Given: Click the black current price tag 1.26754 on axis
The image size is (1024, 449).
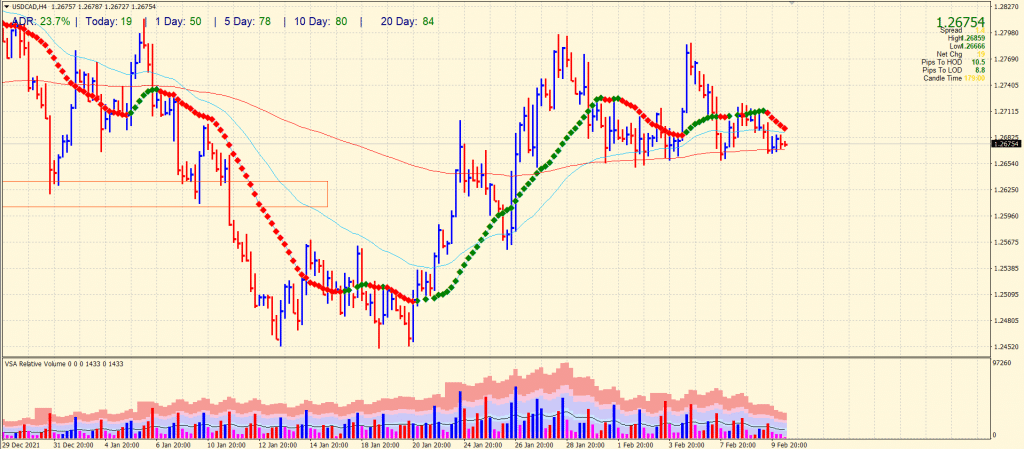Looking at the screenshot, I should point(1005,144).
